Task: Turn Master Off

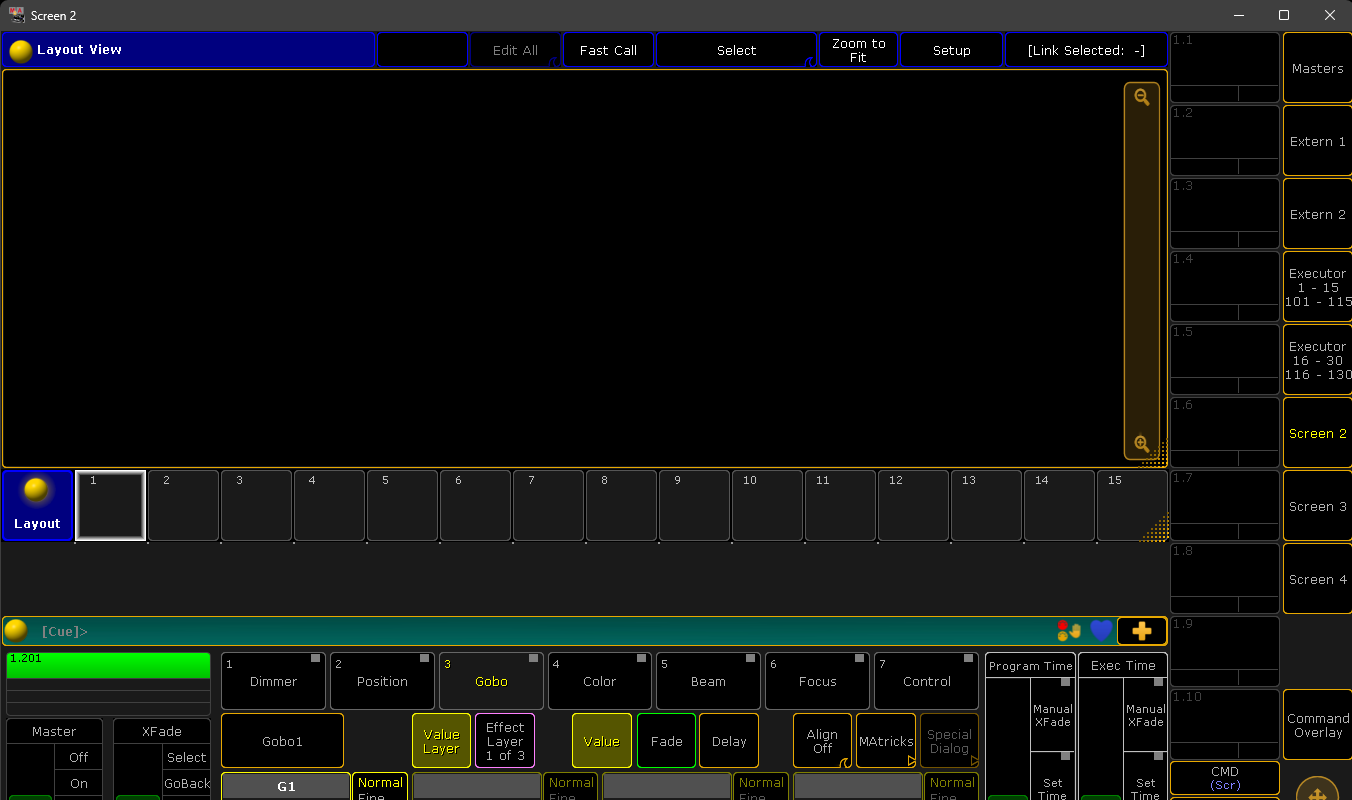Action: [x=79, y=757]
